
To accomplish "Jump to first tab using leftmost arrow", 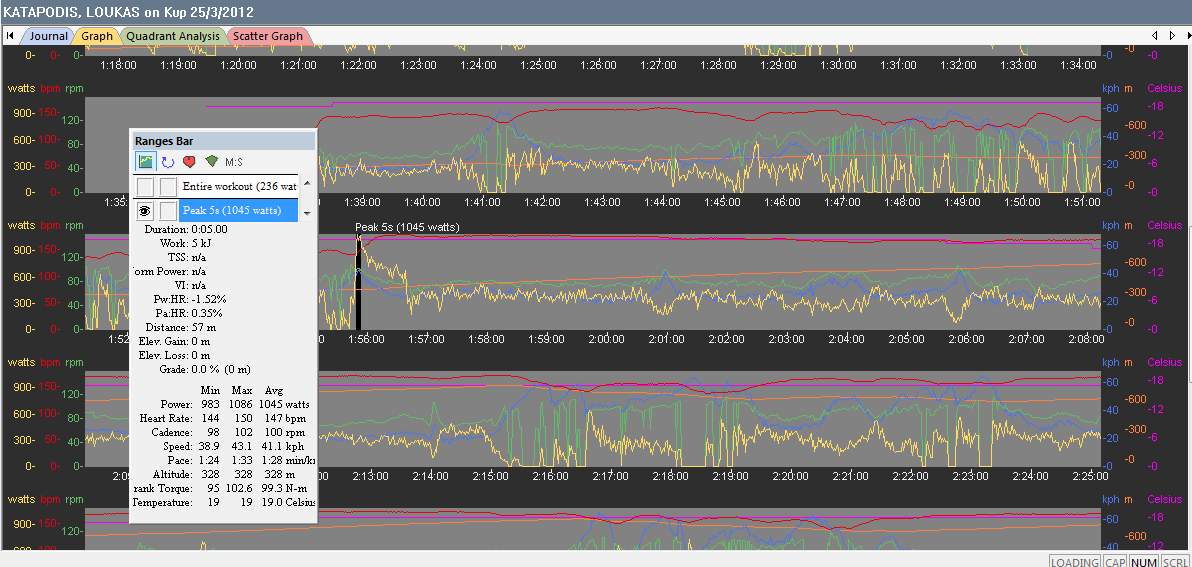I will pos(9,36).
